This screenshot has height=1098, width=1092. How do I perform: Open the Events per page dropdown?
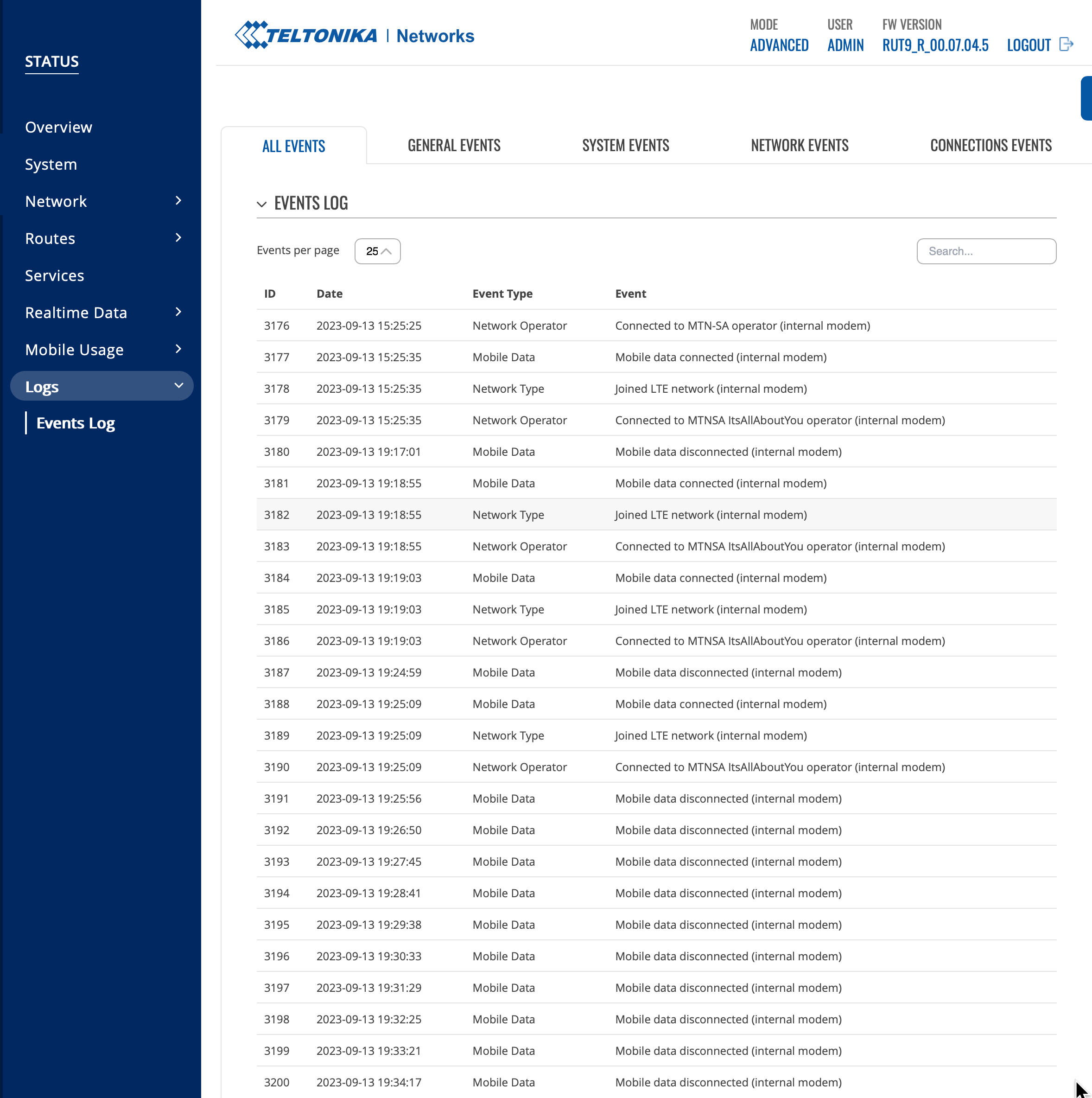coord(377,251)
